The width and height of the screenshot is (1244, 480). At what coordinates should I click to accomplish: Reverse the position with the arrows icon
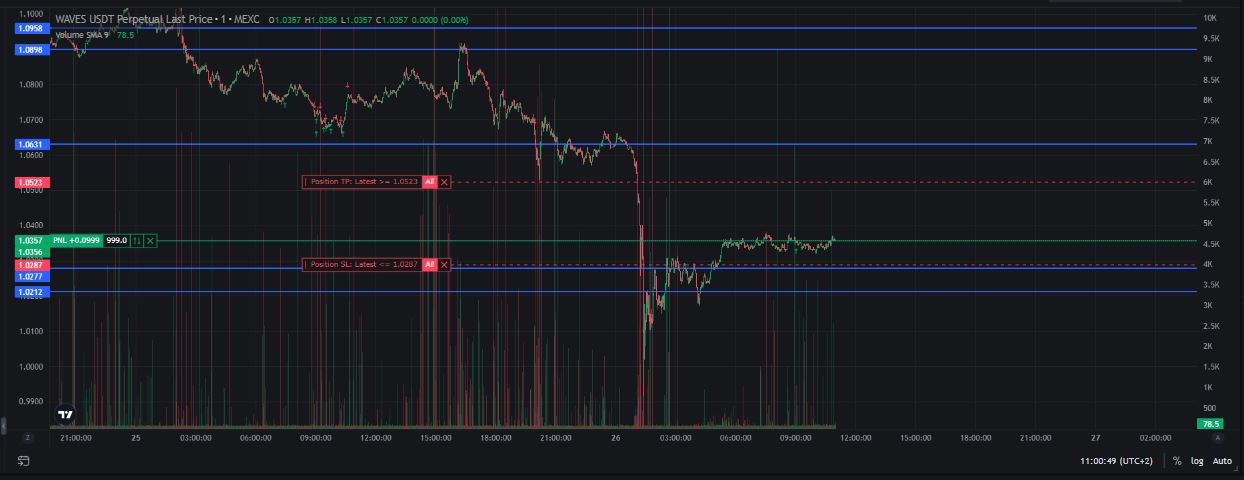click(137, 241)
